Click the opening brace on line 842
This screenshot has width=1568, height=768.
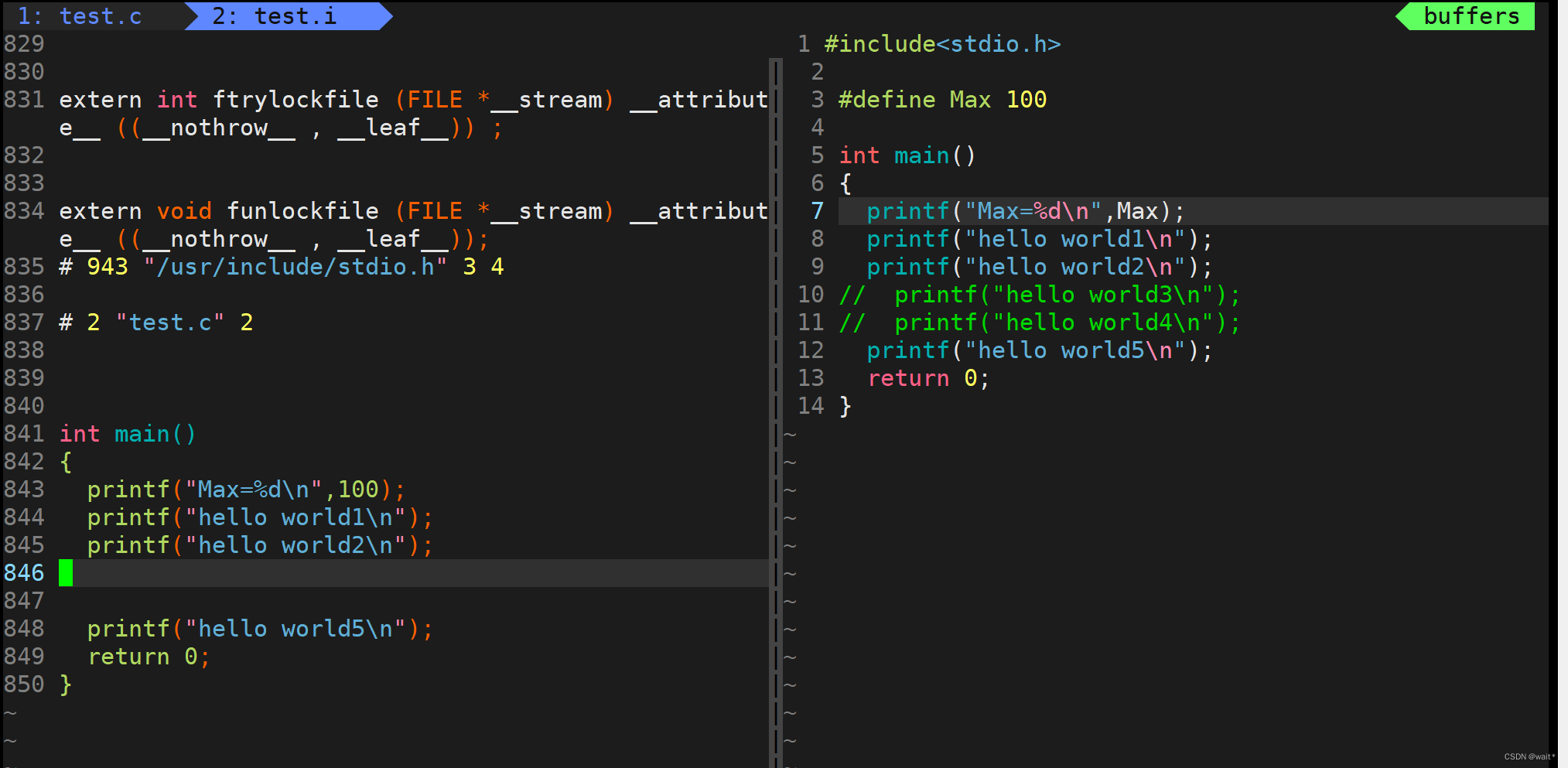(x=66, y=462)
